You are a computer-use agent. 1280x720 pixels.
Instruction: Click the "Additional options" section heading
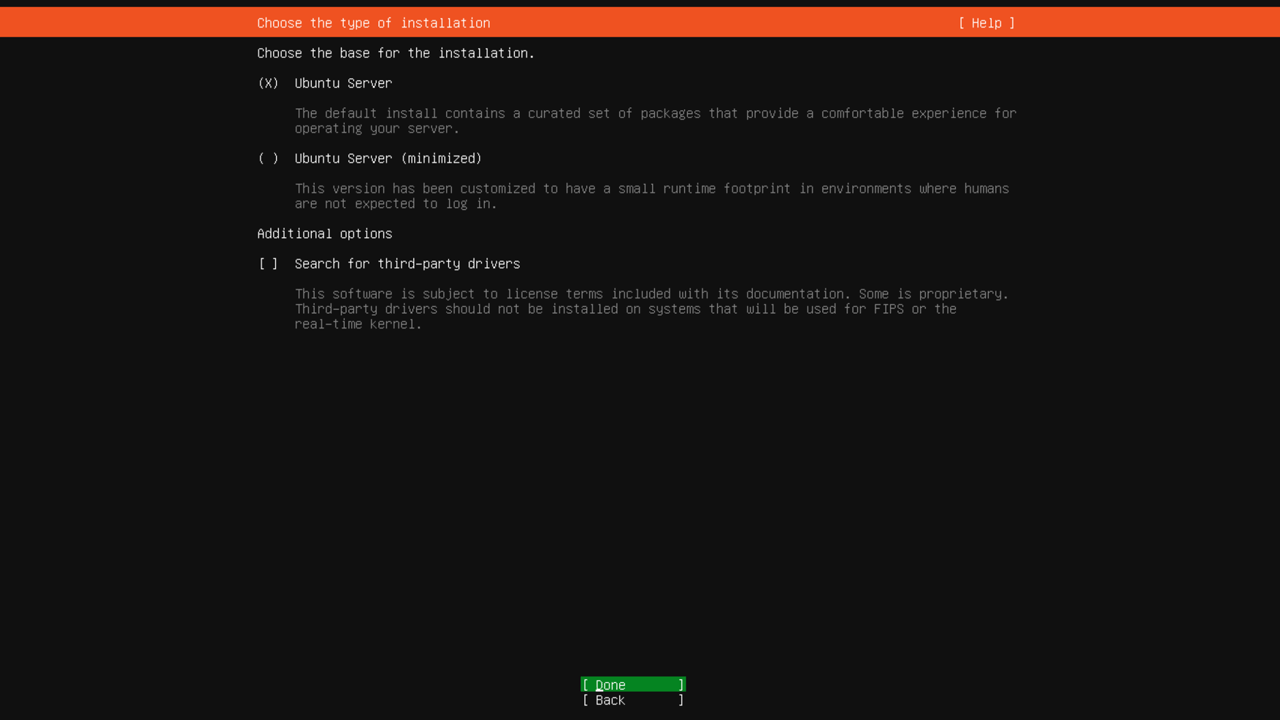pos(324,234)
